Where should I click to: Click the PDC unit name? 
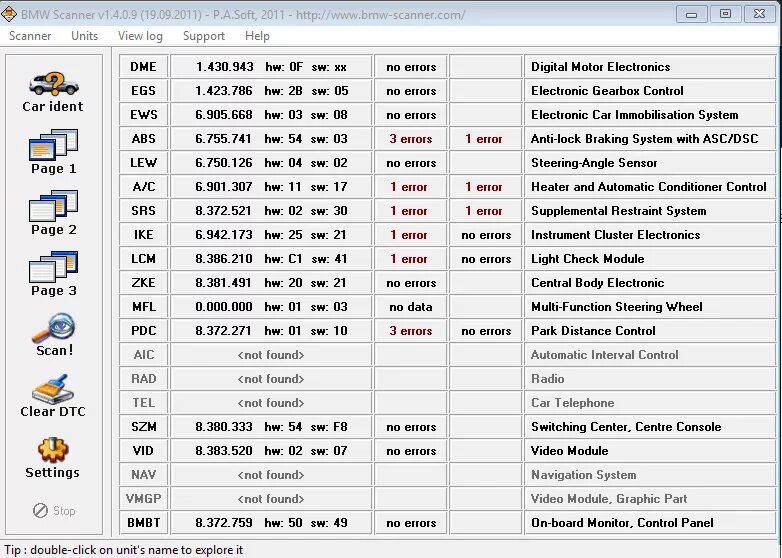[x=144, y=331]
